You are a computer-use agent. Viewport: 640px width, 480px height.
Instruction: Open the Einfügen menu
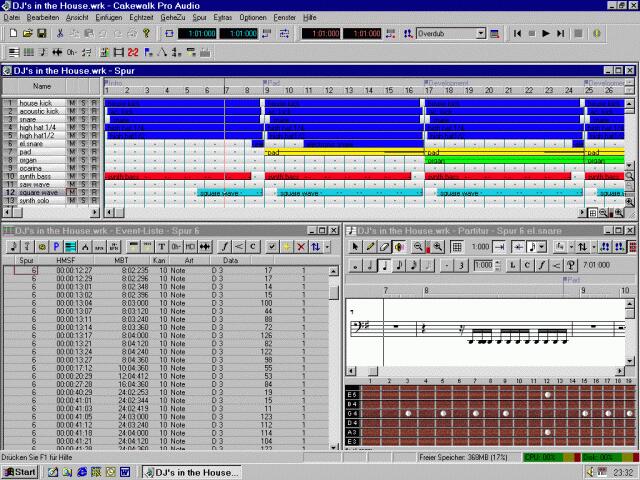pos(109,18)
